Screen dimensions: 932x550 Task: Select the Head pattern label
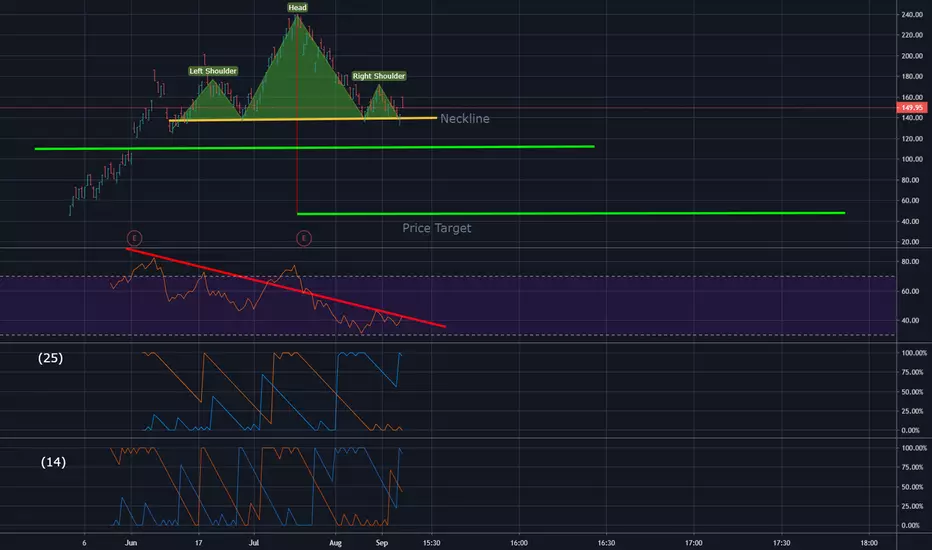pyautogui.click(x=297, y=8)
